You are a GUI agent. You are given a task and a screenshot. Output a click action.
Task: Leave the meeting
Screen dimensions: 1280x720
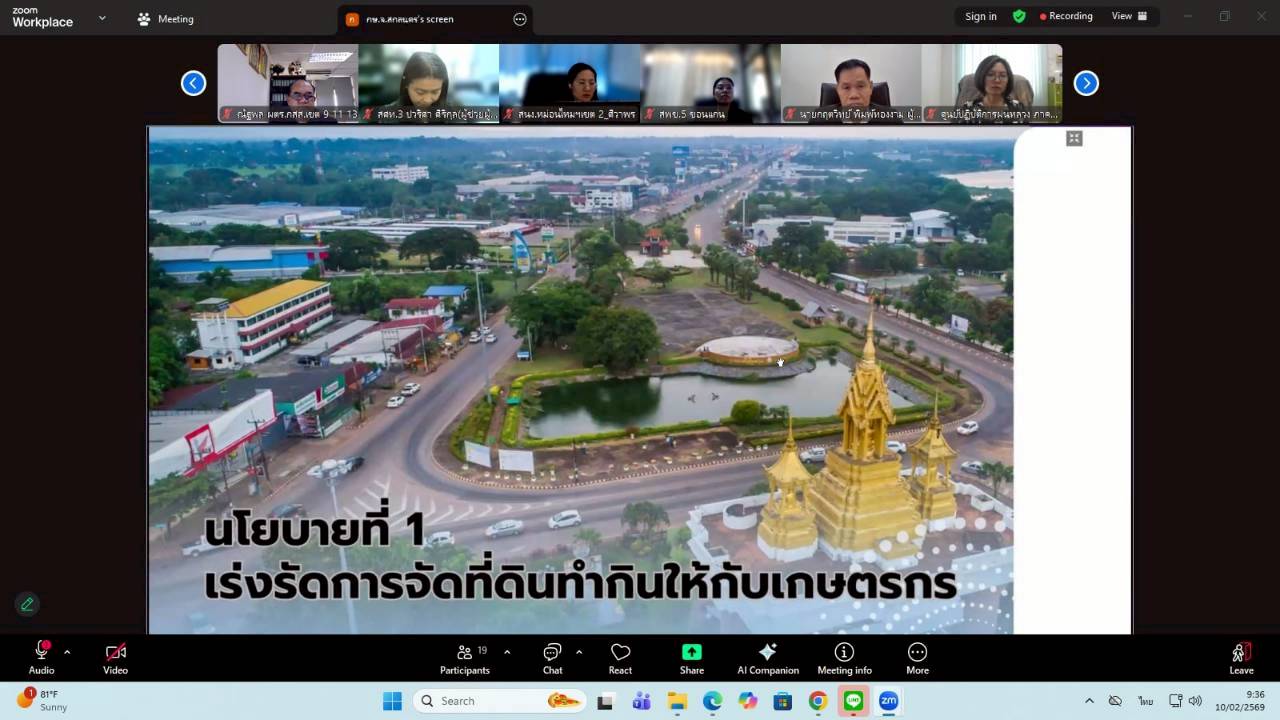point(1240,657)
